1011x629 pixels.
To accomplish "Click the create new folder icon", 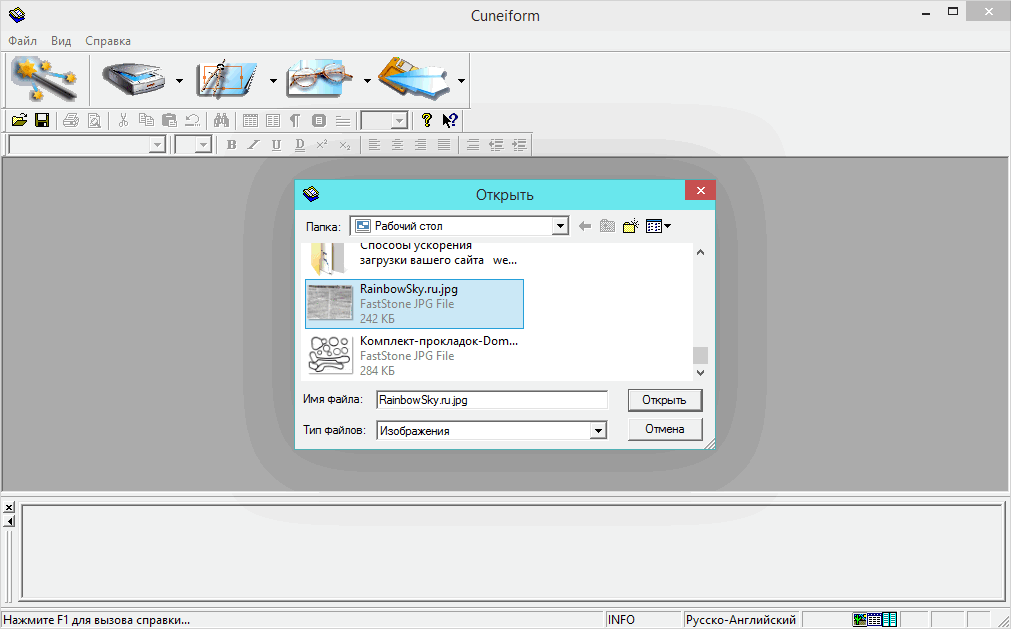I will 630,226.
